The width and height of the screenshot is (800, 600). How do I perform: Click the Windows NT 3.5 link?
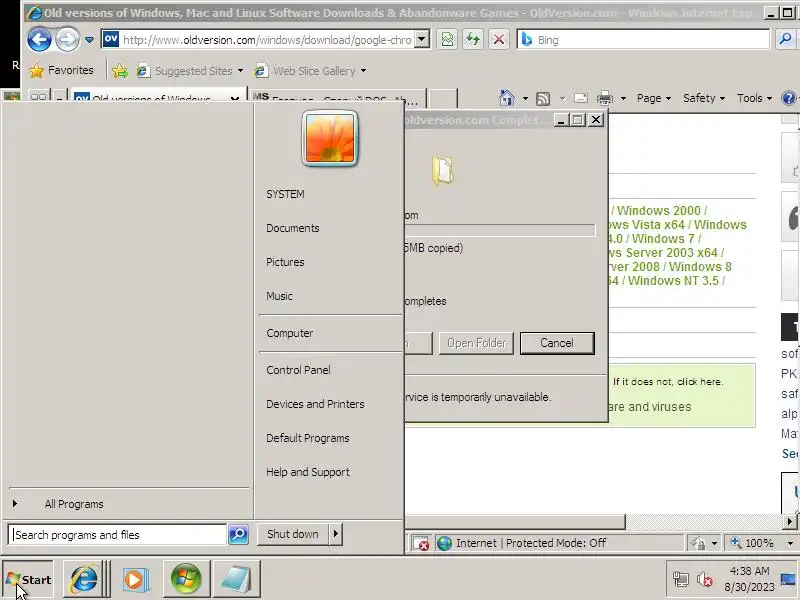[673, 281]
